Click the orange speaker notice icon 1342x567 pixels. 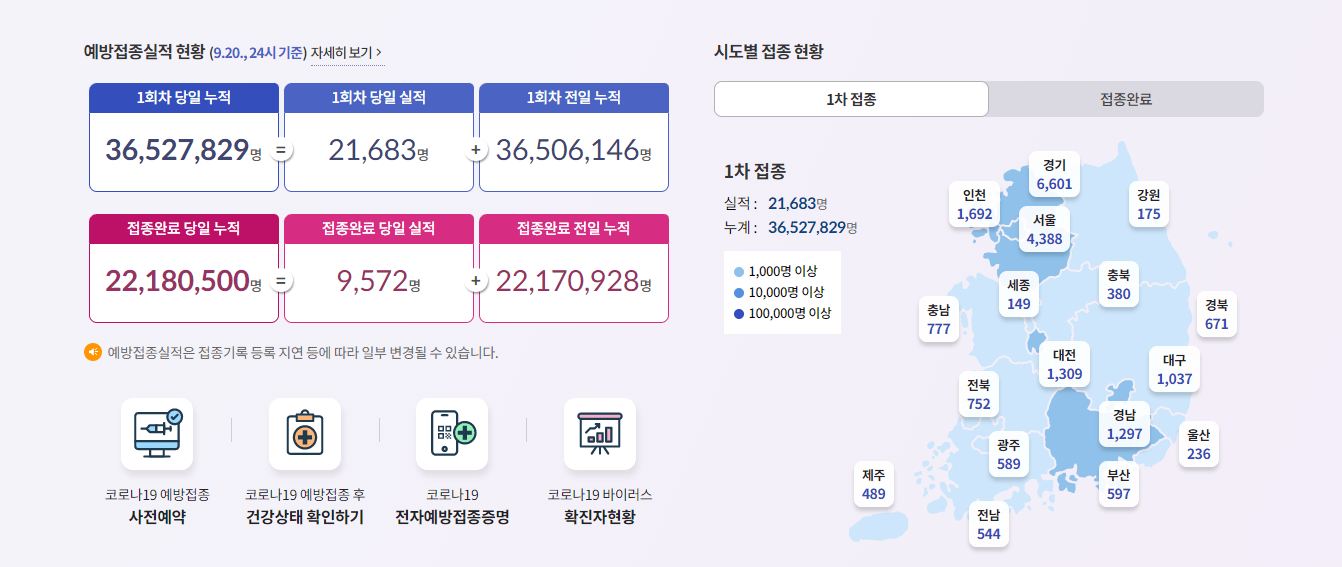click(x=93, y=352)
